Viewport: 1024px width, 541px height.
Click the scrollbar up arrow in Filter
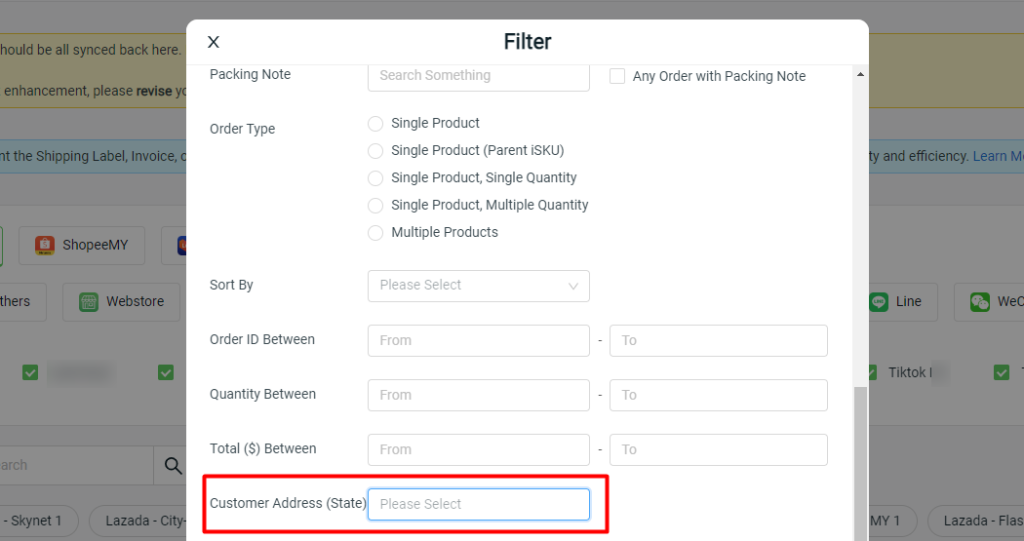(861, 74)
